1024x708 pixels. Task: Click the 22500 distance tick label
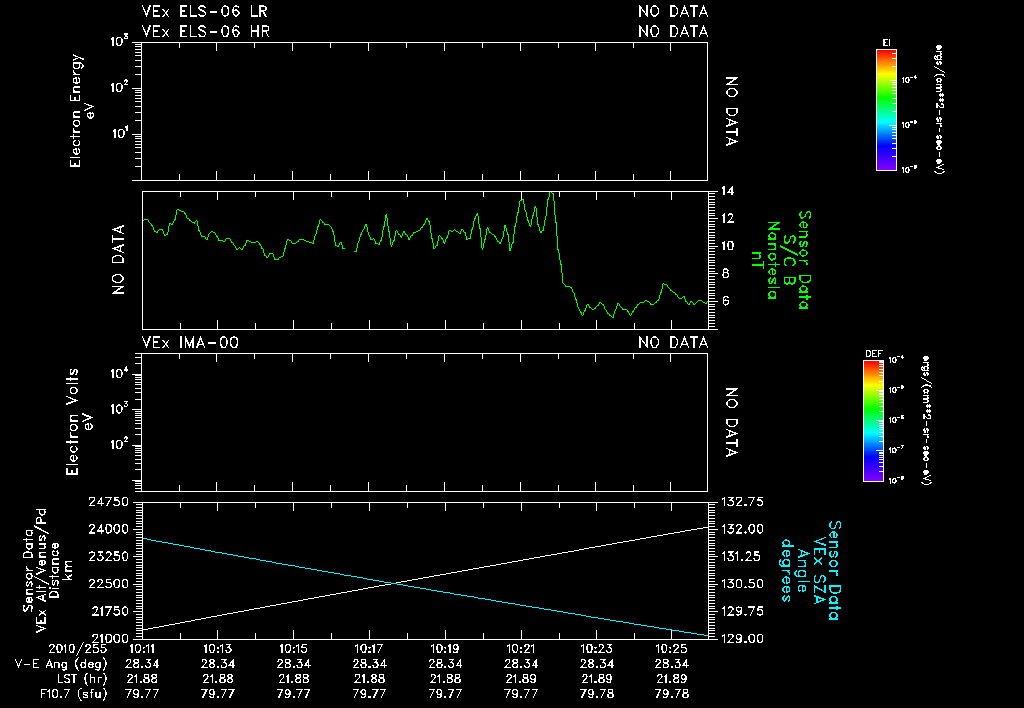(108, 584)
